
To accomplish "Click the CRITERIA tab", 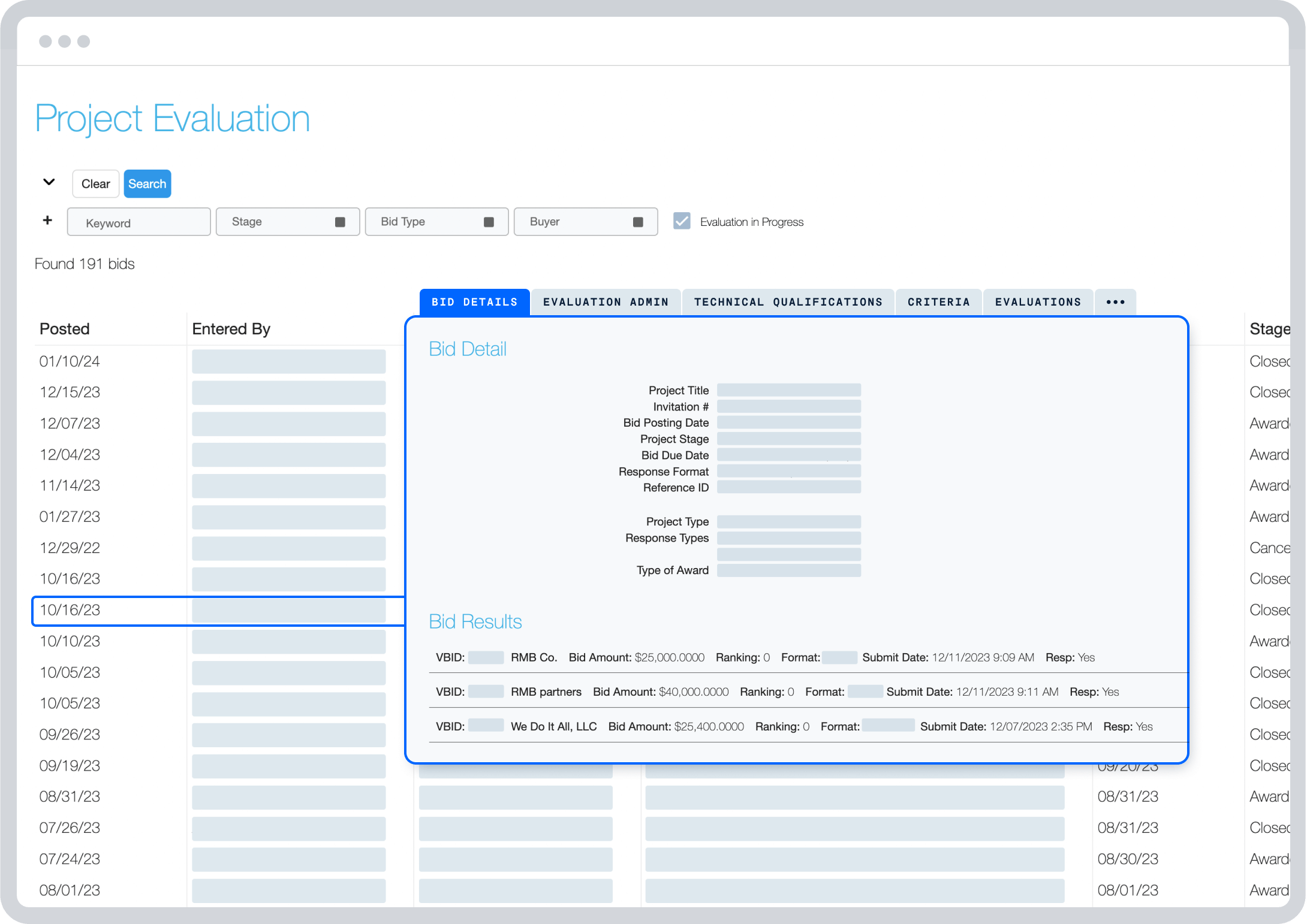I will pos(938,301).
